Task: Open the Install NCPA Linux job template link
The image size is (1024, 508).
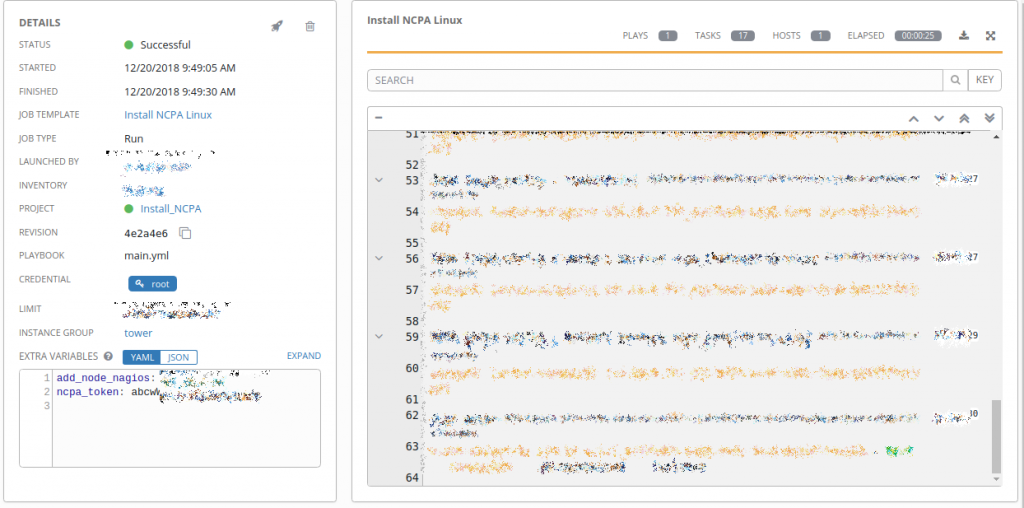Action: coord(168,115)
